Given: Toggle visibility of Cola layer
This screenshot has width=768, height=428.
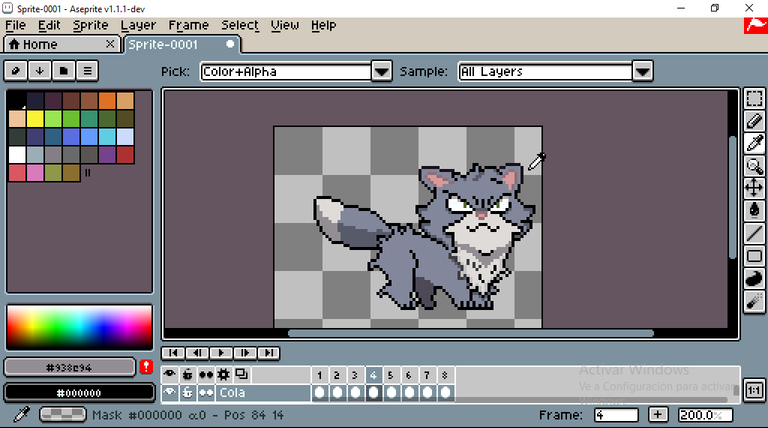Looking at the screenshot, I should (x=169, y=393).
